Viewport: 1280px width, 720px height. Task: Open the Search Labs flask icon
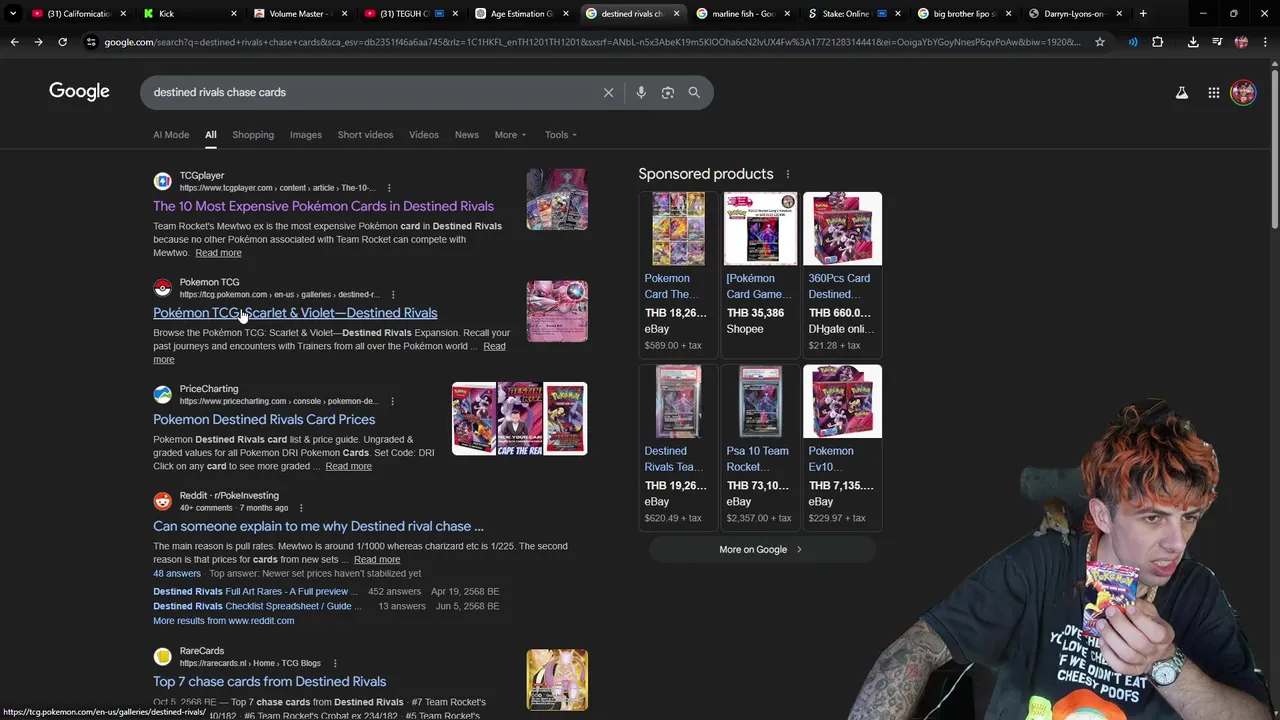pos(1181,92)
